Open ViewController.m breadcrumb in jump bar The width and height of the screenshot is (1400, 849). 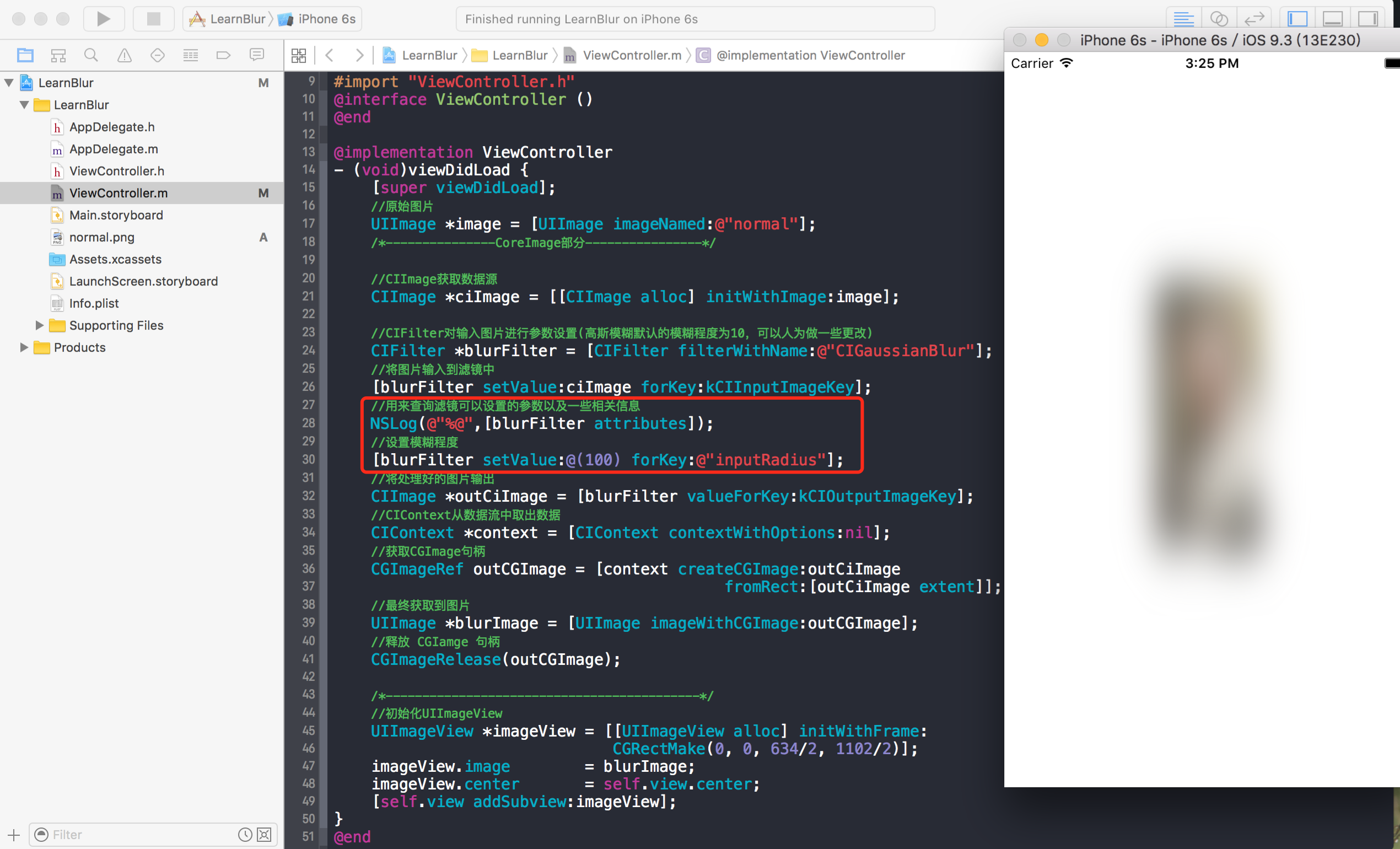[631, 55]
